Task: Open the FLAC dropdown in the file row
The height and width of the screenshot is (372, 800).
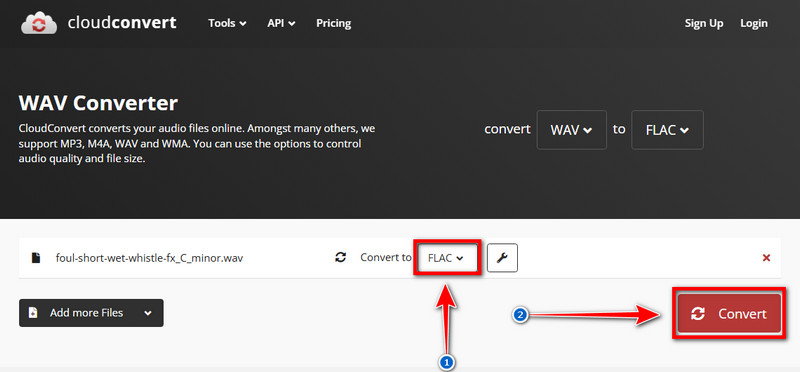Action: coord(446,258)
